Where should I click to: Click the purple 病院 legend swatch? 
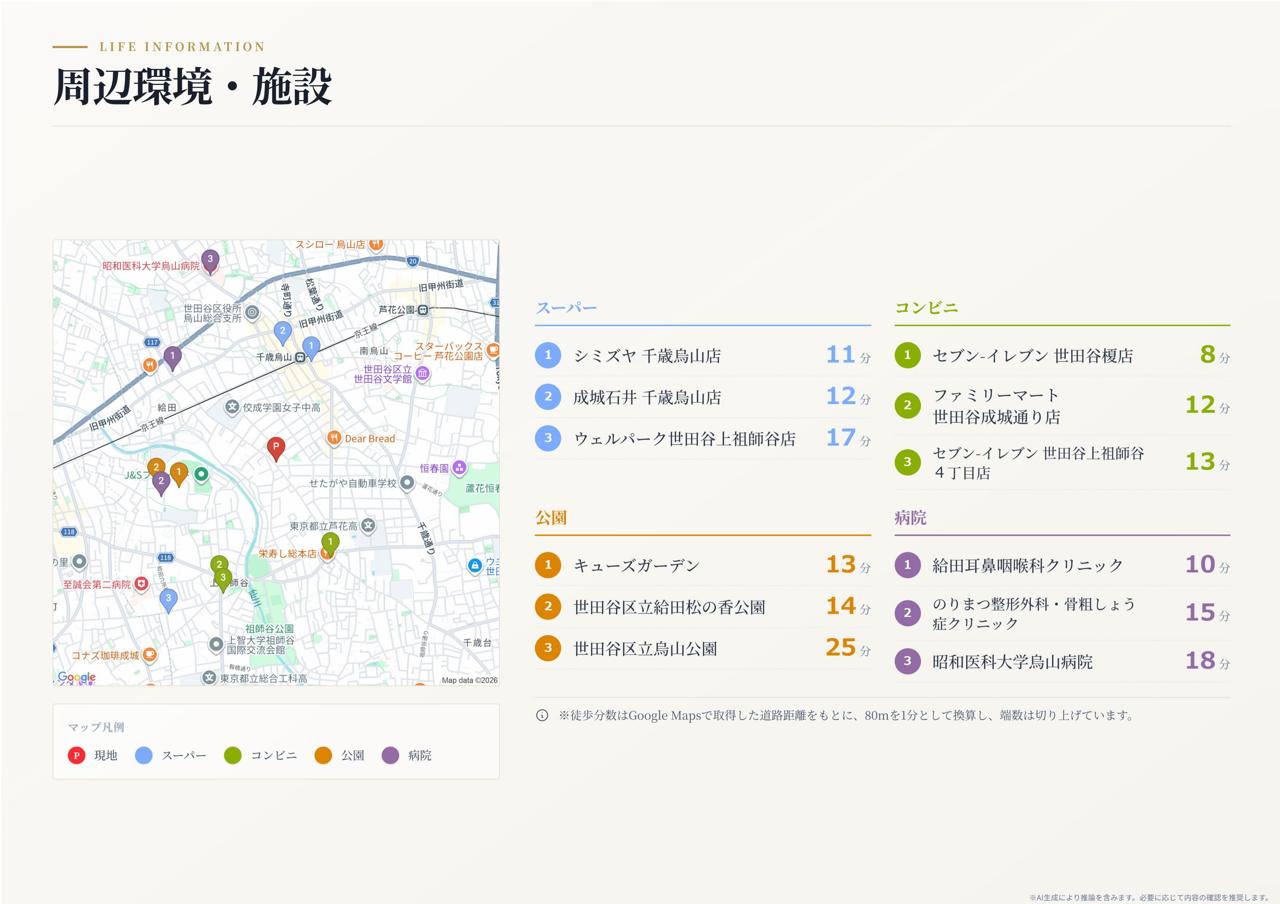pos(390,755)
